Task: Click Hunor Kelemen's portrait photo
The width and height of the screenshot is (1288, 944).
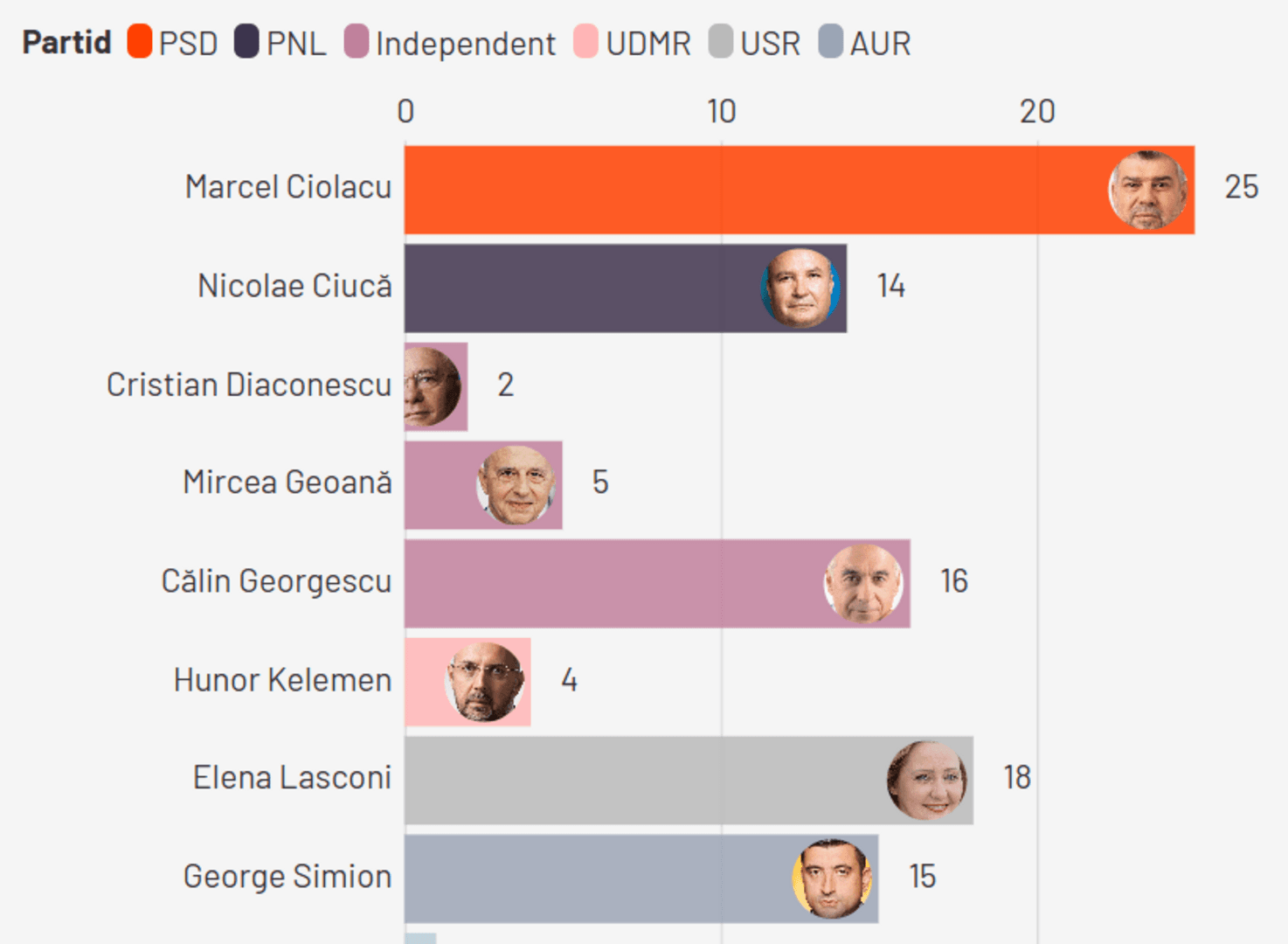Action: pyautogui.click(x=484, y=682)
